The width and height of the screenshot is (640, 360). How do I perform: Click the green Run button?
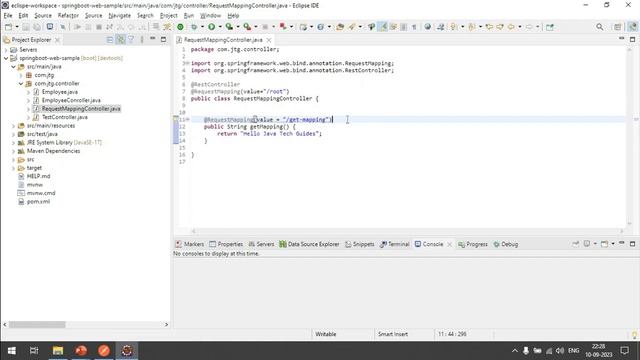[211, 27]
